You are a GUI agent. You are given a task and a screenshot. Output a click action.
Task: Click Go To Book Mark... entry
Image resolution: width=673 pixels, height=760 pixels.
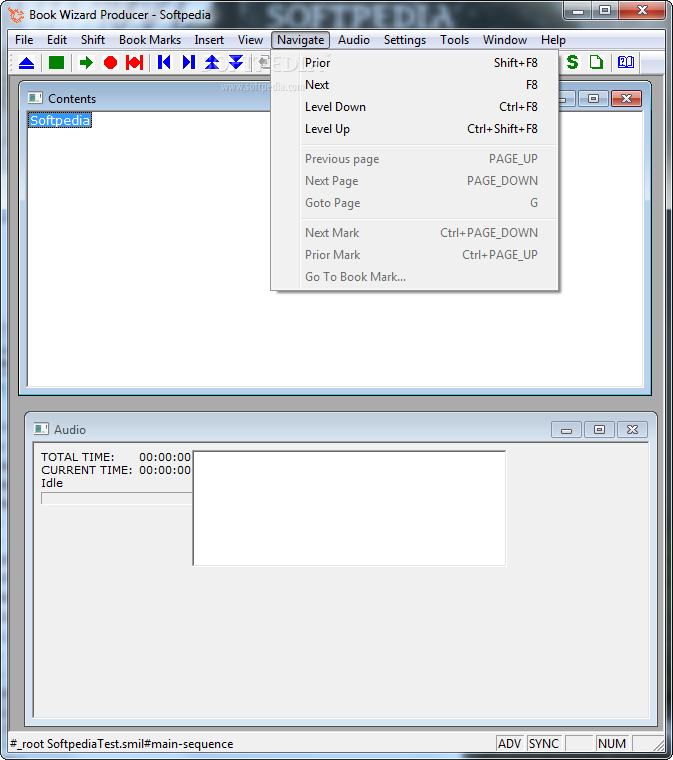coord(414,277)
